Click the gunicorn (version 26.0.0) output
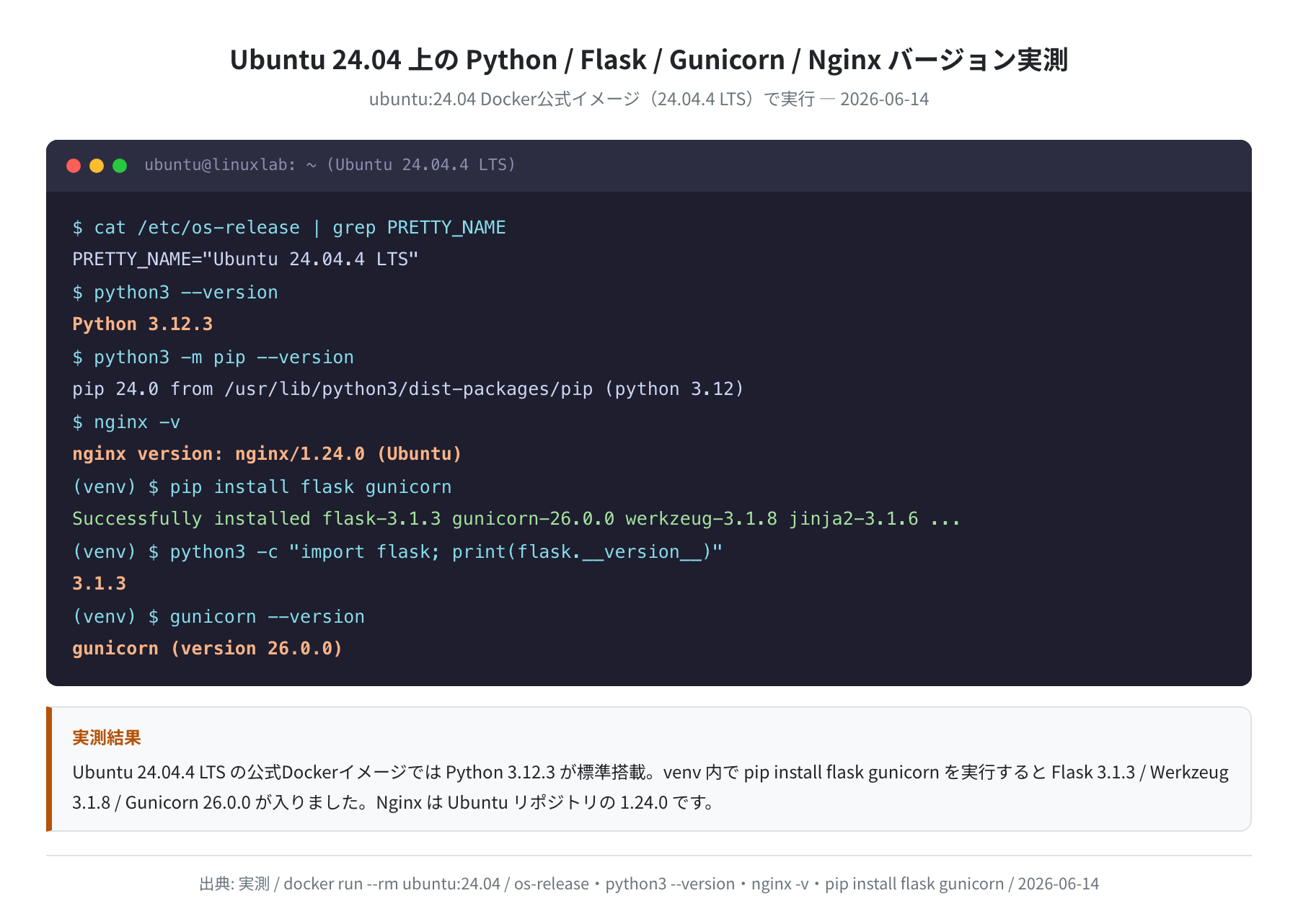 (x=208, y=649)
